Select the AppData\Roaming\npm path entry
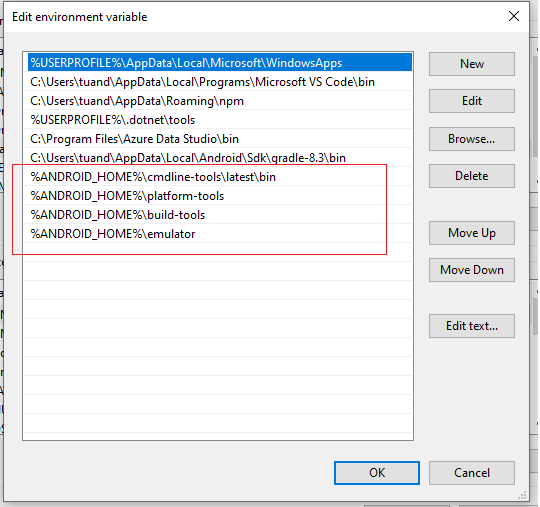This screenshot has width=540, height=507. point(220,101)
